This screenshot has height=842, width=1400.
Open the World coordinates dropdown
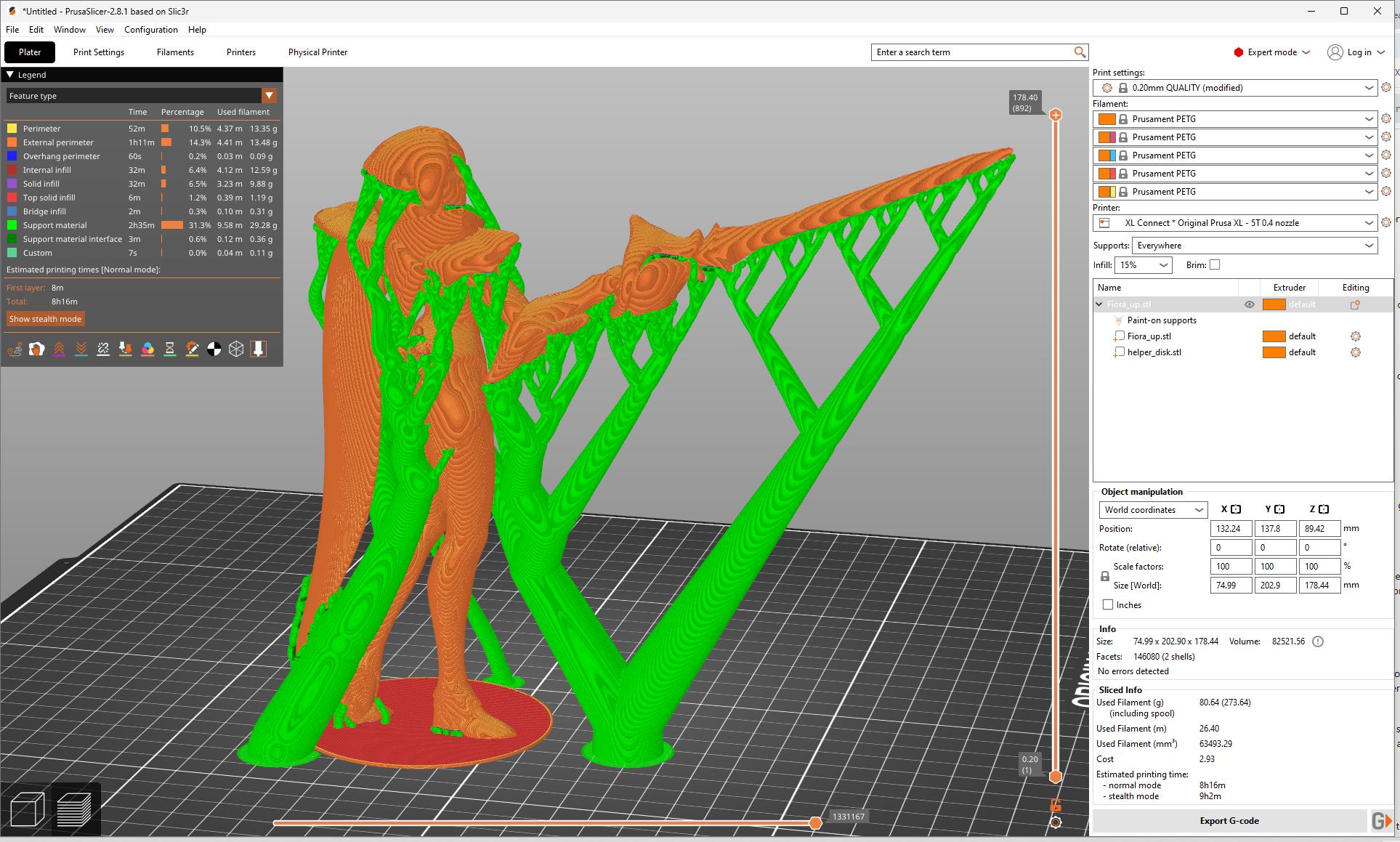click(x=1153, y=510)
